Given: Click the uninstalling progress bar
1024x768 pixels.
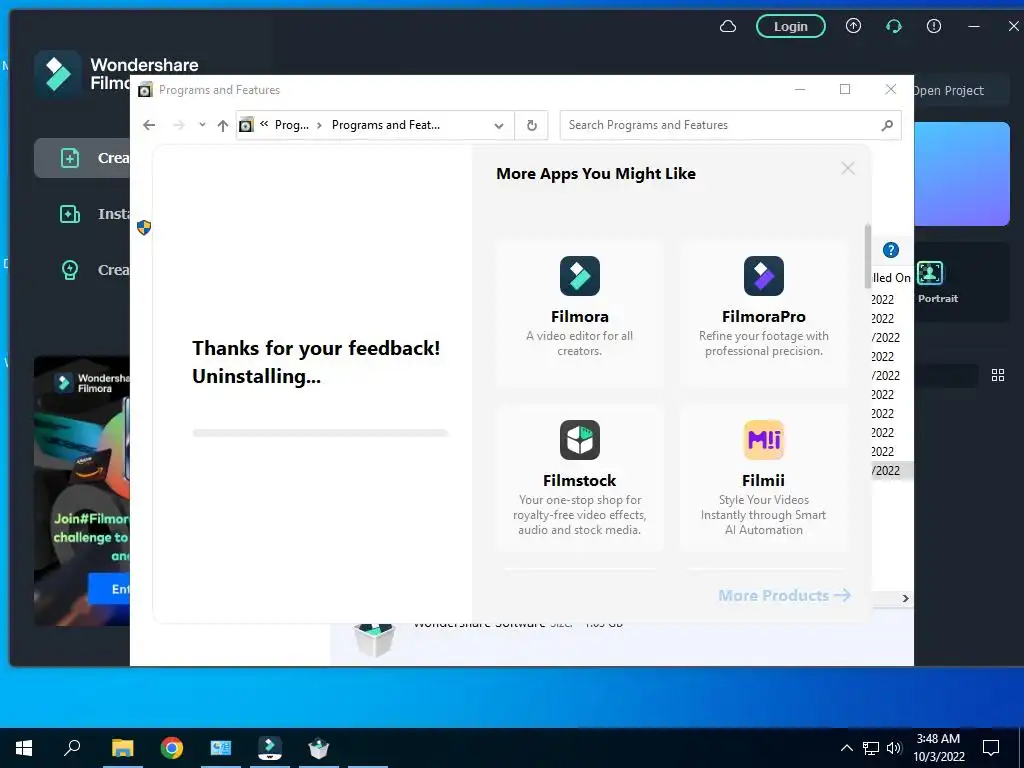Looking at the screenshot, I should 320,433.
